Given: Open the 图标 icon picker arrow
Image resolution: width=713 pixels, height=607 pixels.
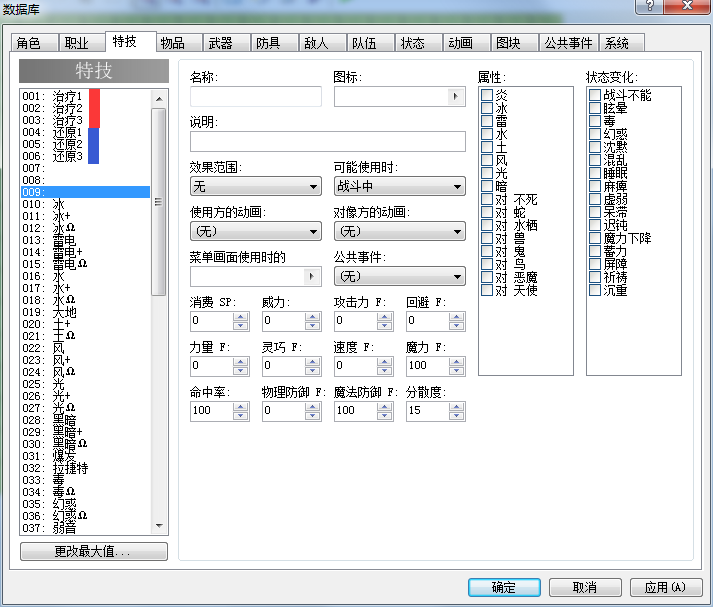Looking at the screenshot, I should pyautogui.click(x=456, y=96).
